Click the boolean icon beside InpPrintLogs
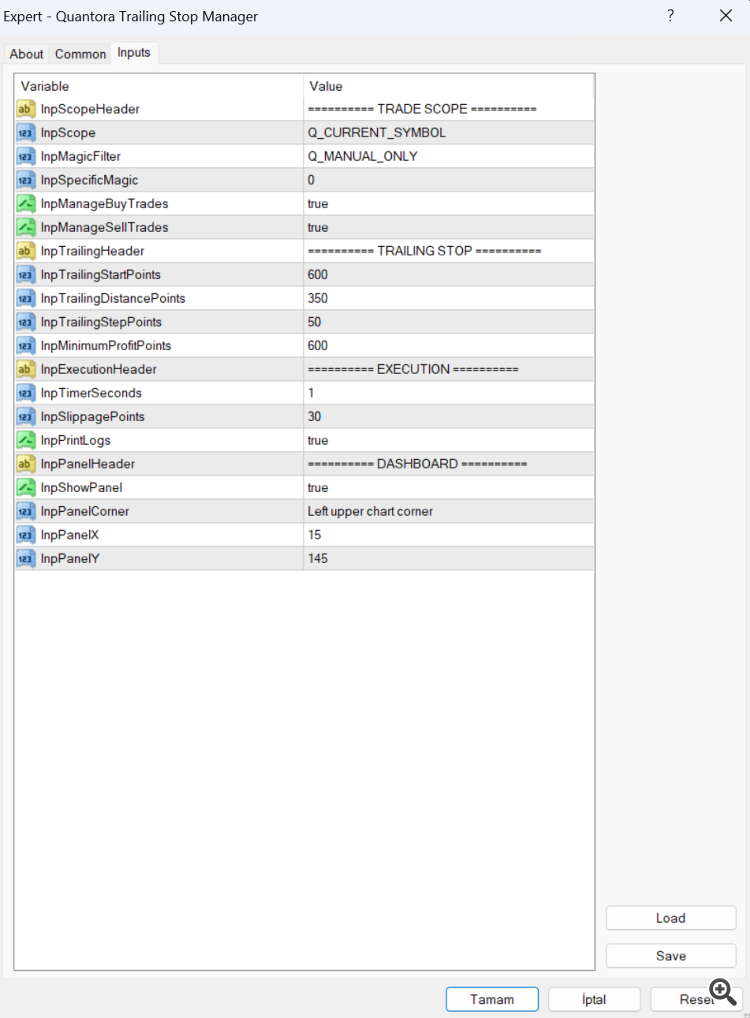Image resolution: width=750 pixels, height=1018 pixels. pos(25,441)
